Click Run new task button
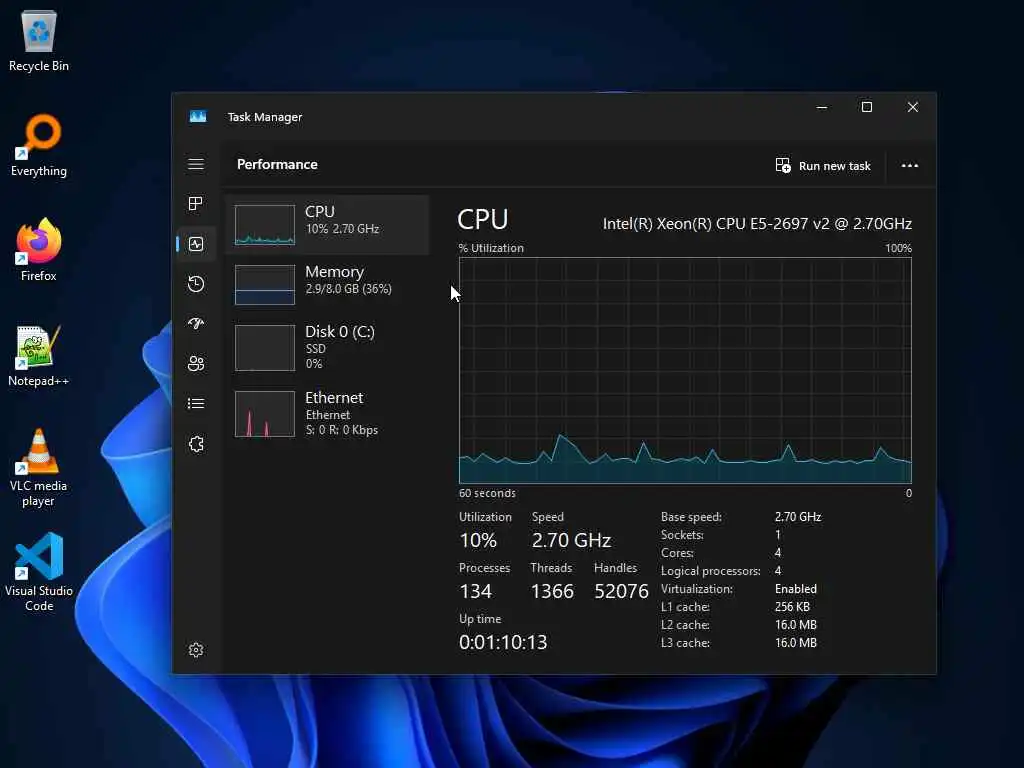 (x=823, y=165)
